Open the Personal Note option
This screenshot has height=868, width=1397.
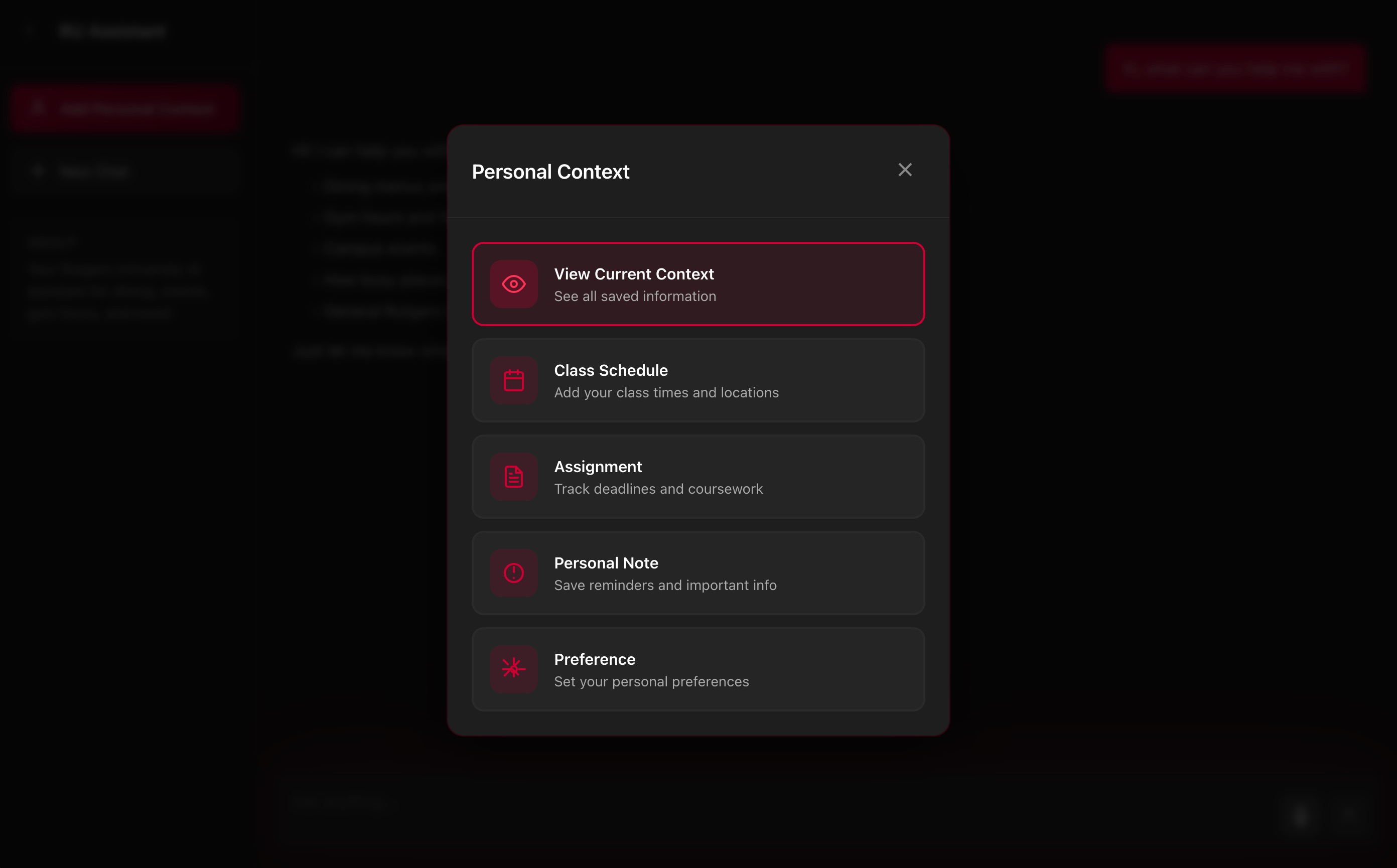coord(698,573)
